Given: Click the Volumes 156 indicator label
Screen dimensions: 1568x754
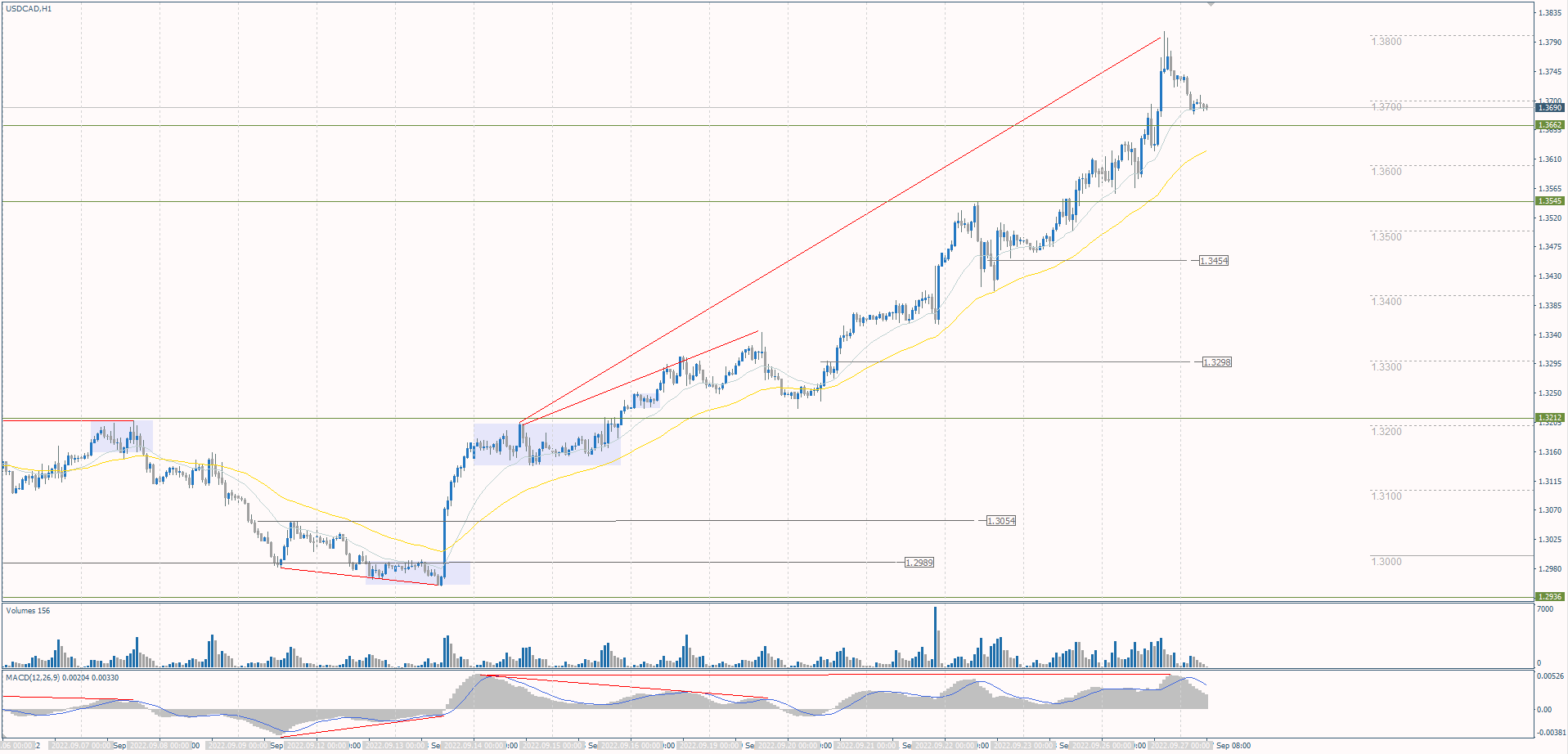Looking at the screenshot, I should [x=28, y=611].
